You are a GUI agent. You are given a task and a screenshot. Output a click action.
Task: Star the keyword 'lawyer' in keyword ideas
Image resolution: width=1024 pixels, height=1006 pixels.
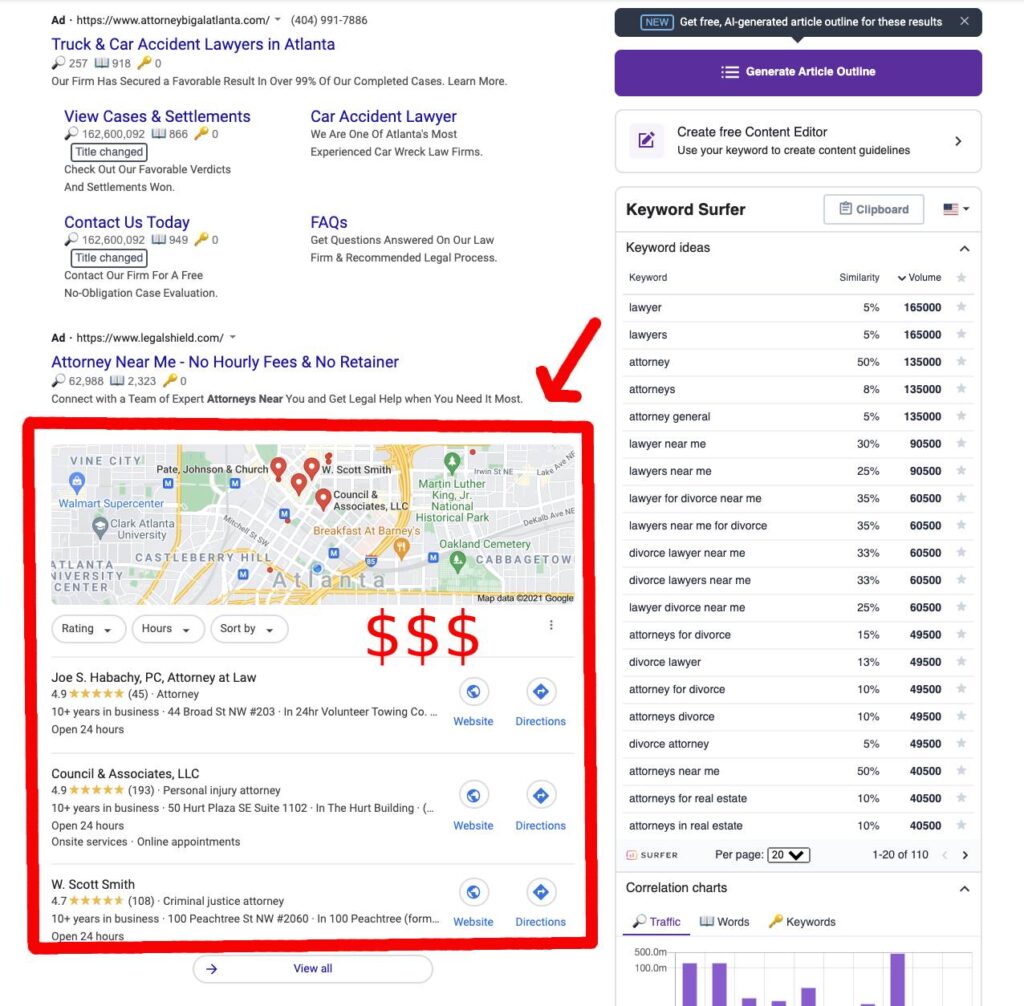pos(962,307)
